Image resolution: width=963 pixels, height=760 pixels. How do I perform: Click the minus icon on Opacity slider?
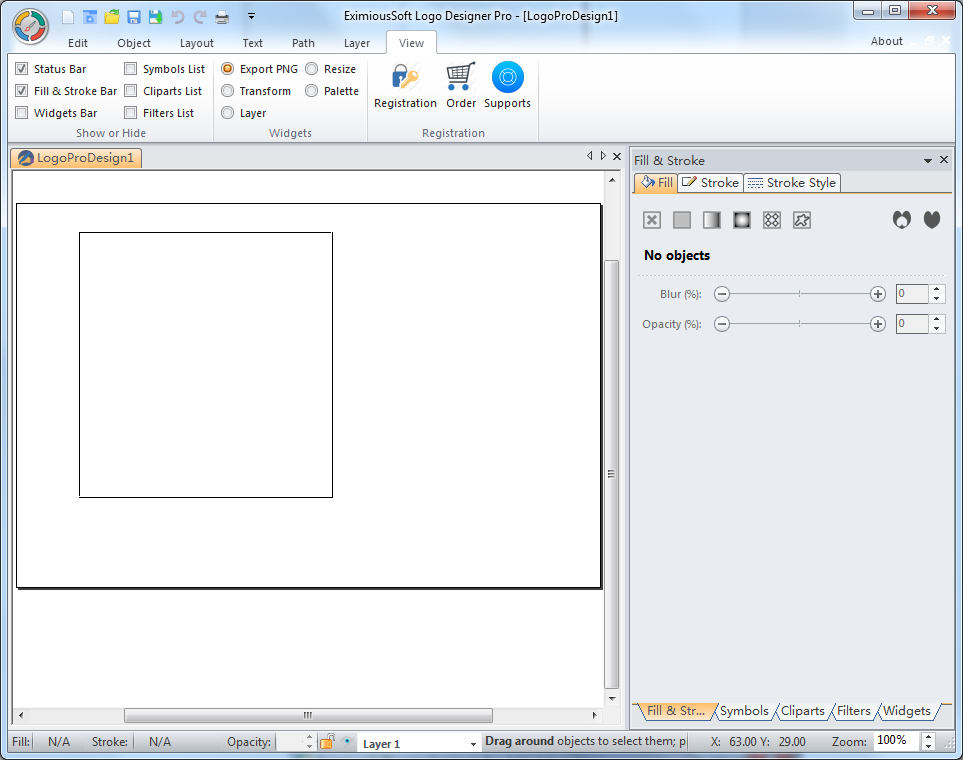pos(722,324)
